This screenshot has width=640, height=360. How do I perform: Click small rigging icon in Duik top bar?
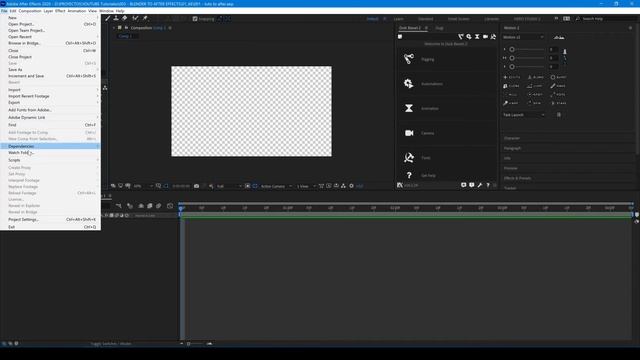[461, 37]
